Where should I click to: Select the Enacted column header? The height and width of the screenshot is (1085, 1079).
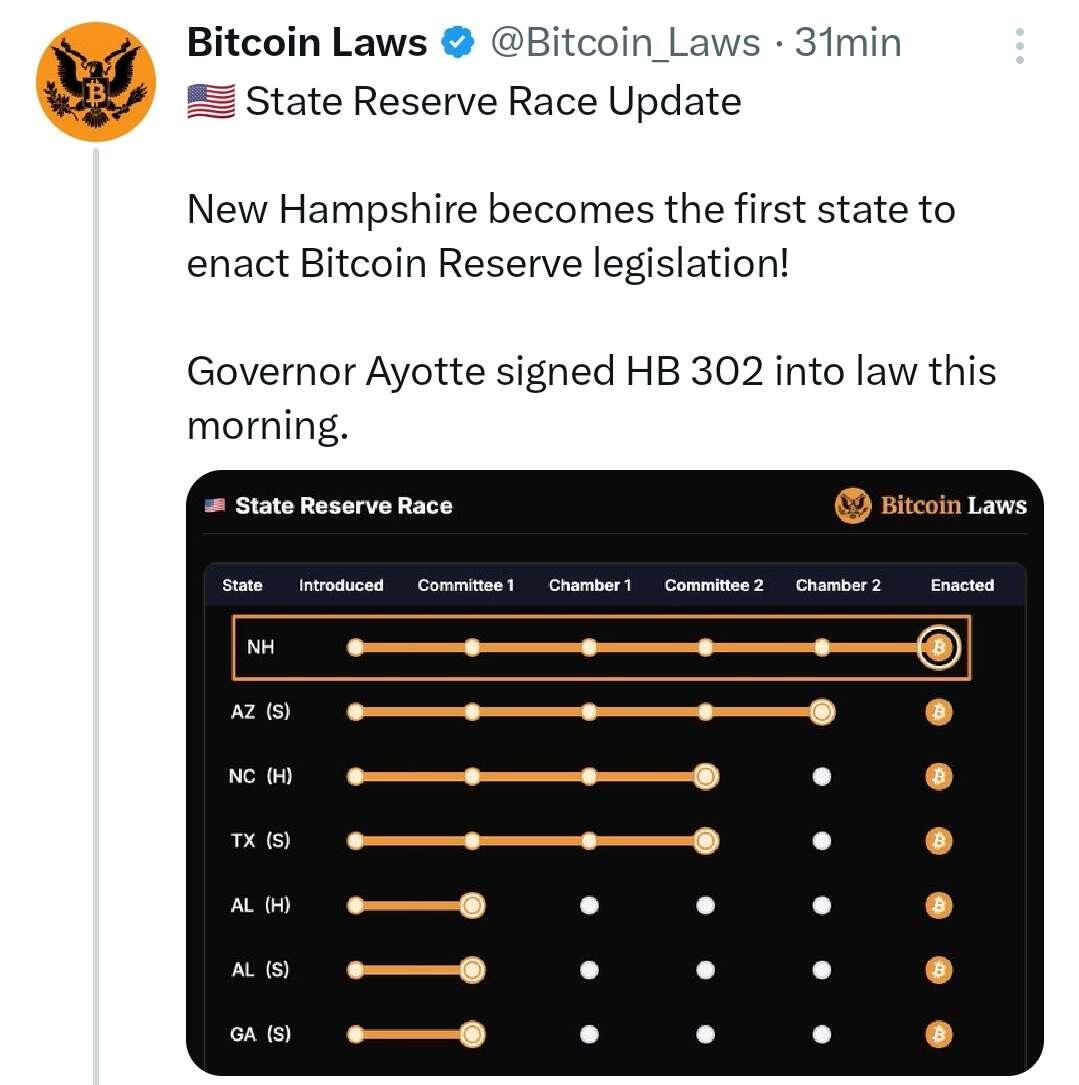point(962,585)
